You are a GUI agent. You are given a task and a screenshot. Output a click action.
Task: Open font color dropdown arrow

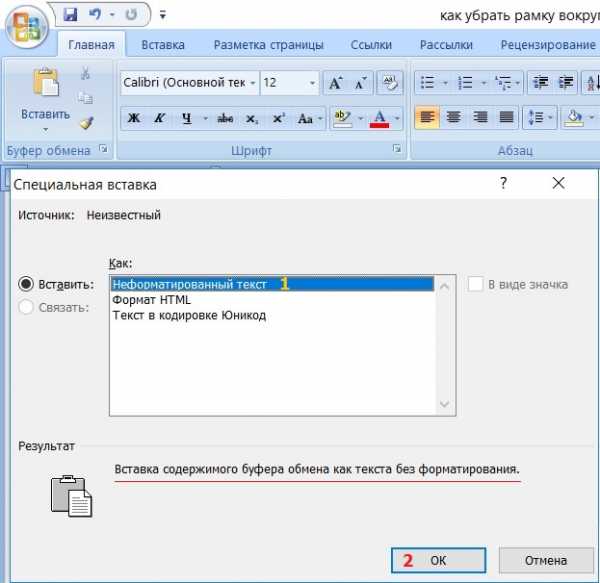(x=397, y=118)
